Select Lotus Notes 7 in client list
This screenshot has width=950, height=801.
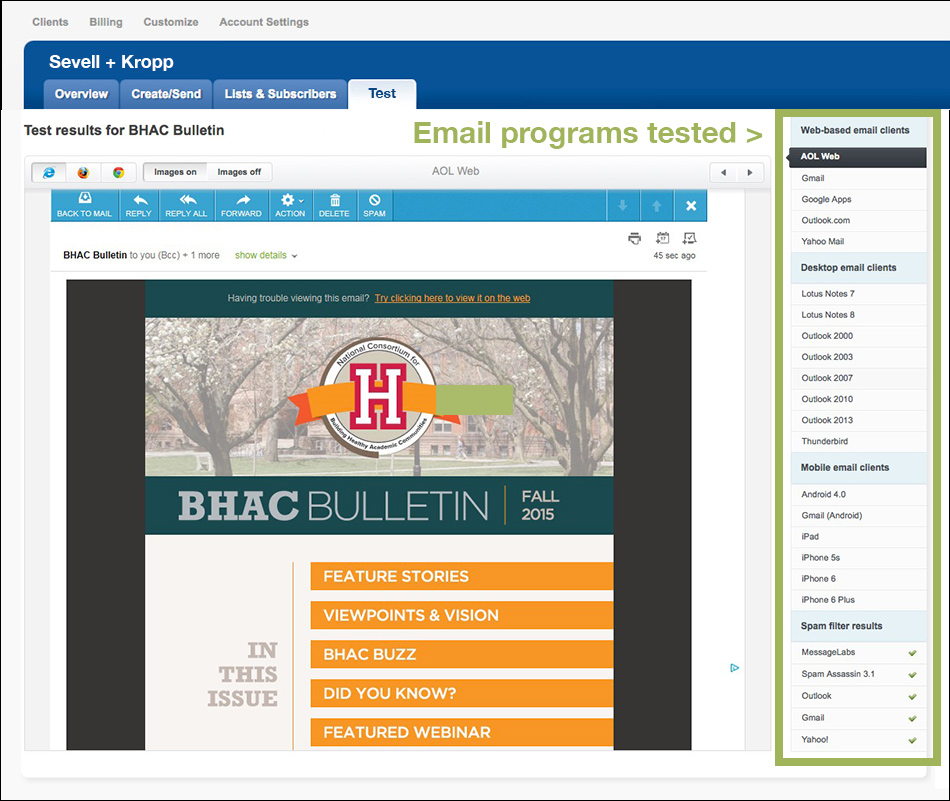coord(859,294)
